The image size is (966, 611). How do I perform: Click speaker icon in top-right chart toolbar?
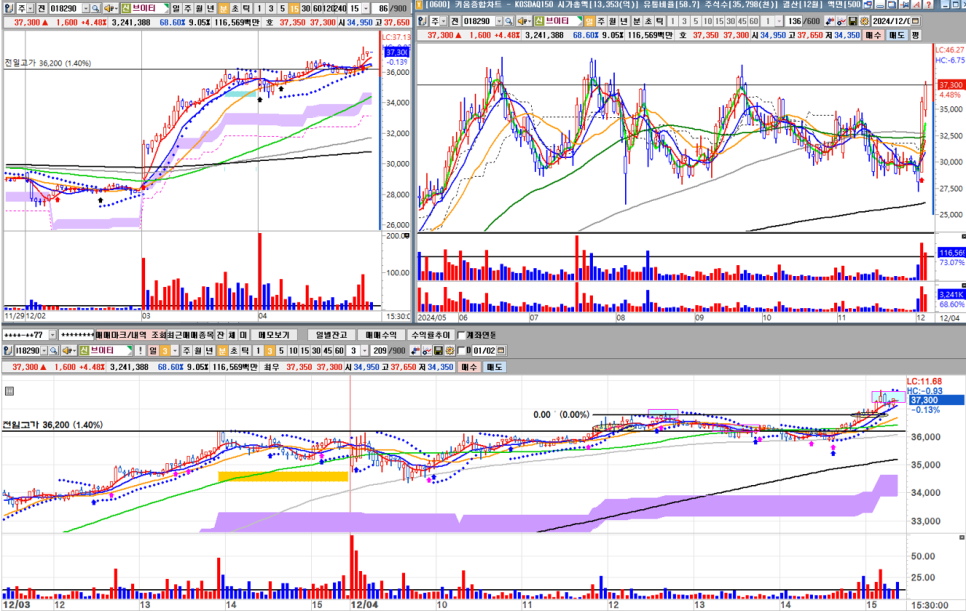coord(522,21)
